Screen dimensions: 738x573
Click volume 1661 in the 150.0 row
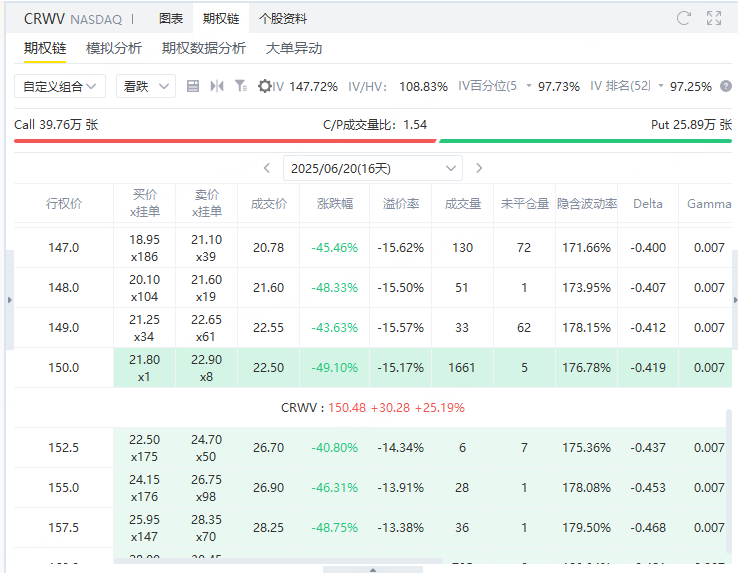(x=462, y=368)
